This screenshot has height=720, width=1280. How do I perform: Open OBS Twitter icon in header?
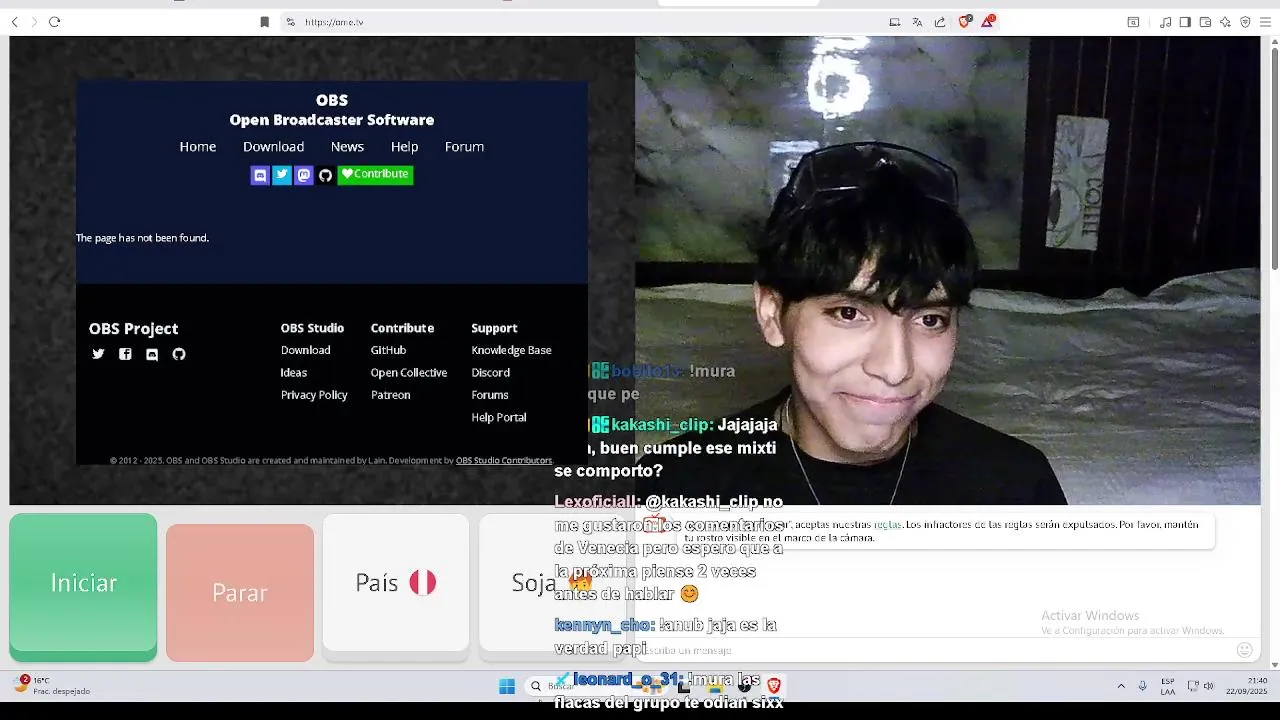pos(282,175)
